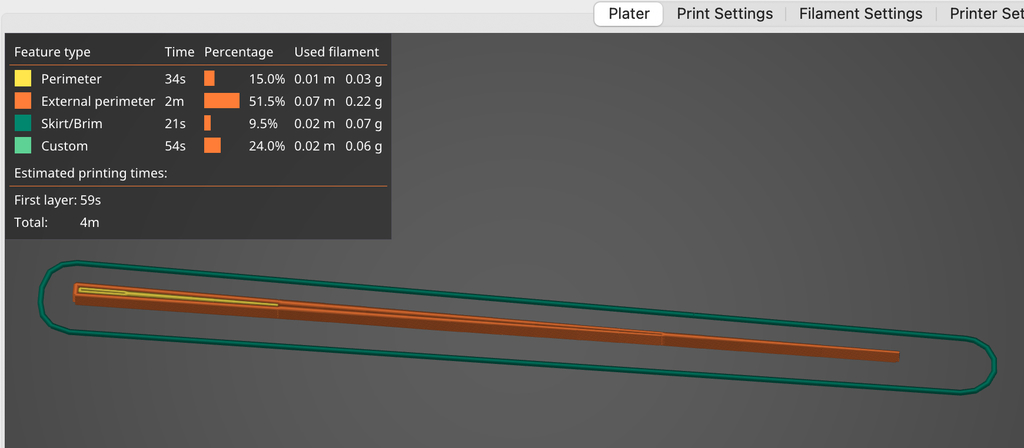The image size is (1024, 448).
Task: Click the filament weight '0.22 g'
Action: [x=364, y=101]
